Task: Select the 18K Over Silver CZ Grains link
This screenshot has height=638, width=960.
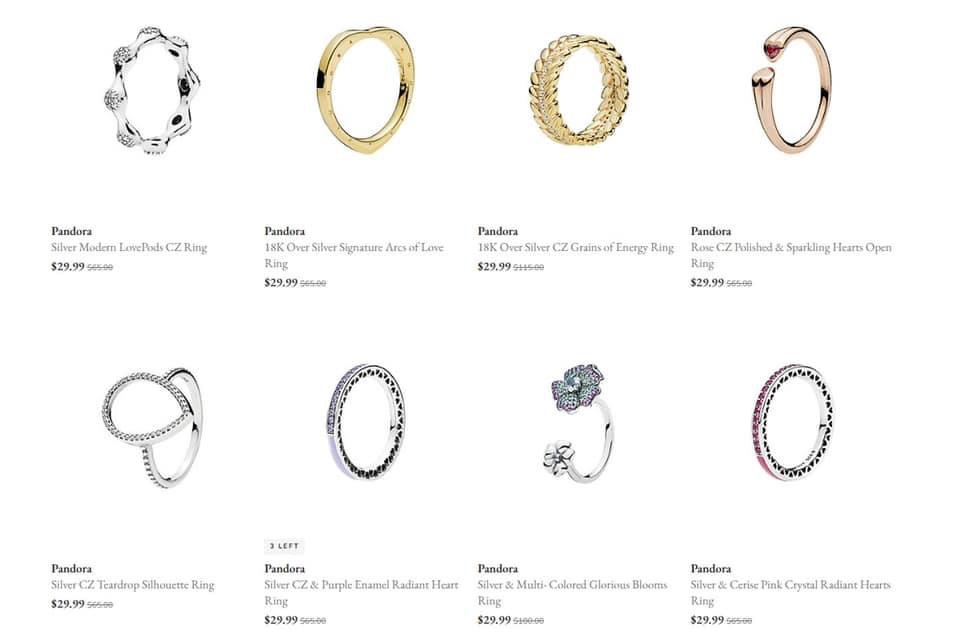Action: [x=576, y=247]
